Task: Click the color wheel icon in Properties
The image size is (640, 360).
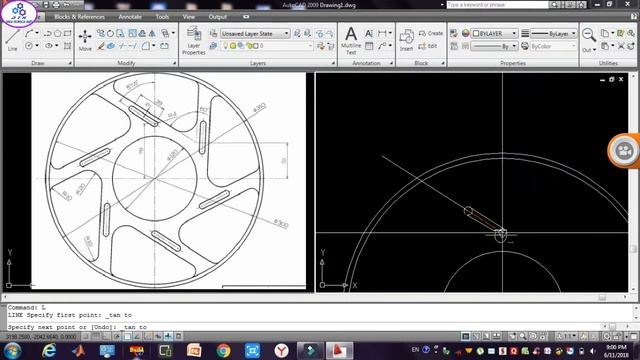Action: pyautogui.click(x=465, y=33)
